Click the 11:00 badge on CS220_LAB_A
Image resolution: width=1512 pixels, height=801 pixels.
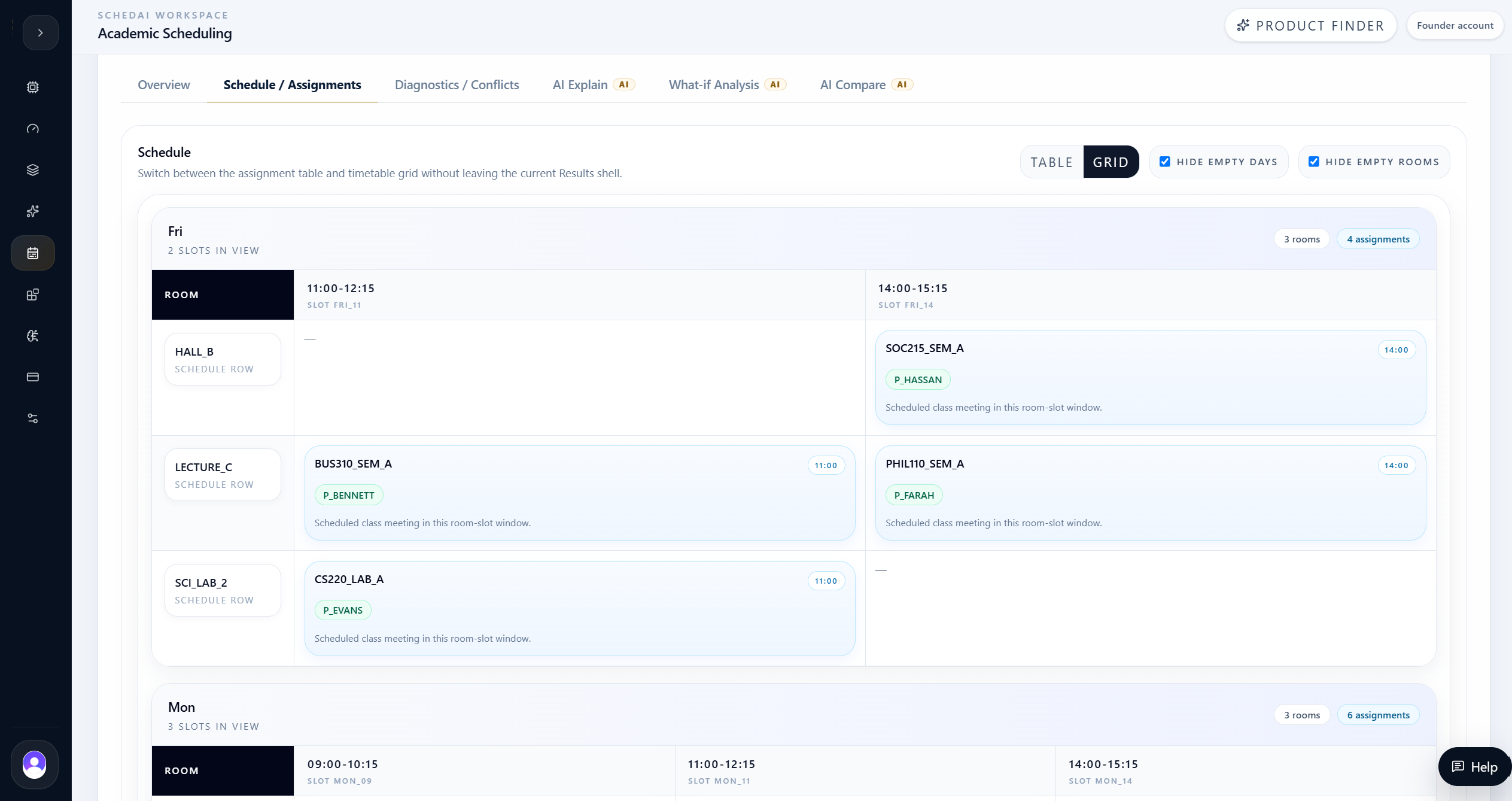(826, 581)
